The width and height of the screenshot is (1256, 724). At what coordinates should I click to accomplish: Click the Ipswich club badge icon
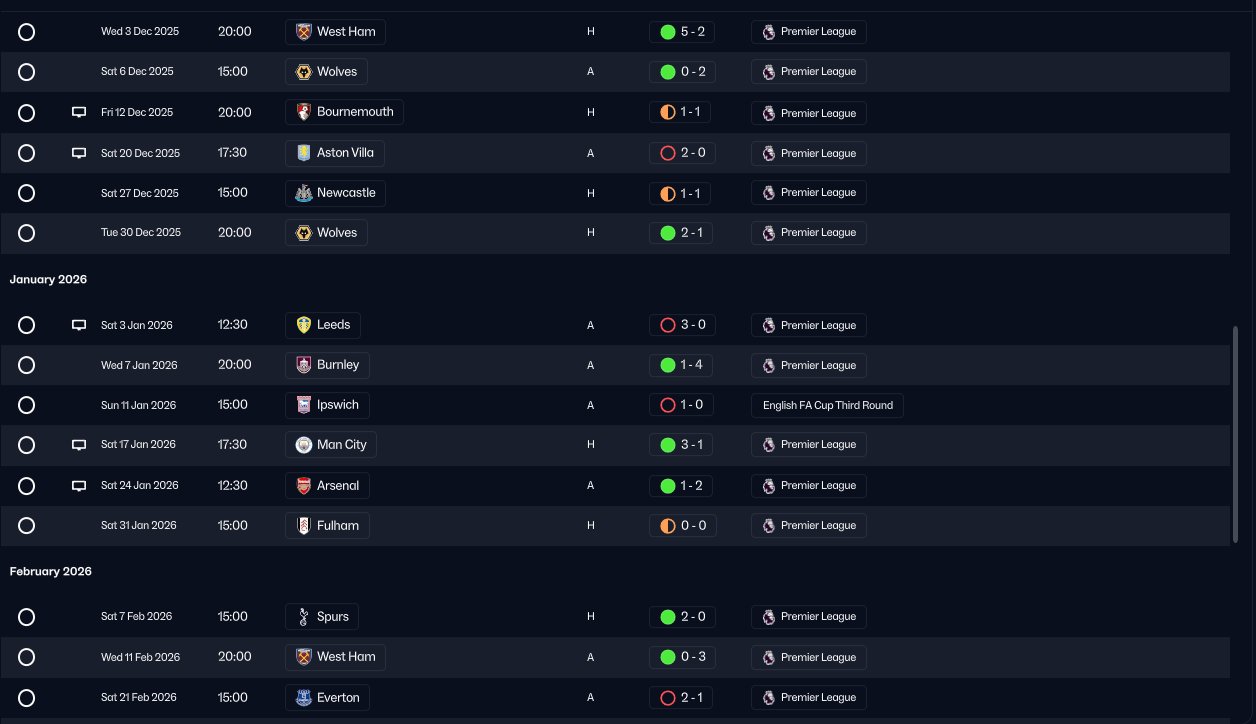click(x=304, y=405)
